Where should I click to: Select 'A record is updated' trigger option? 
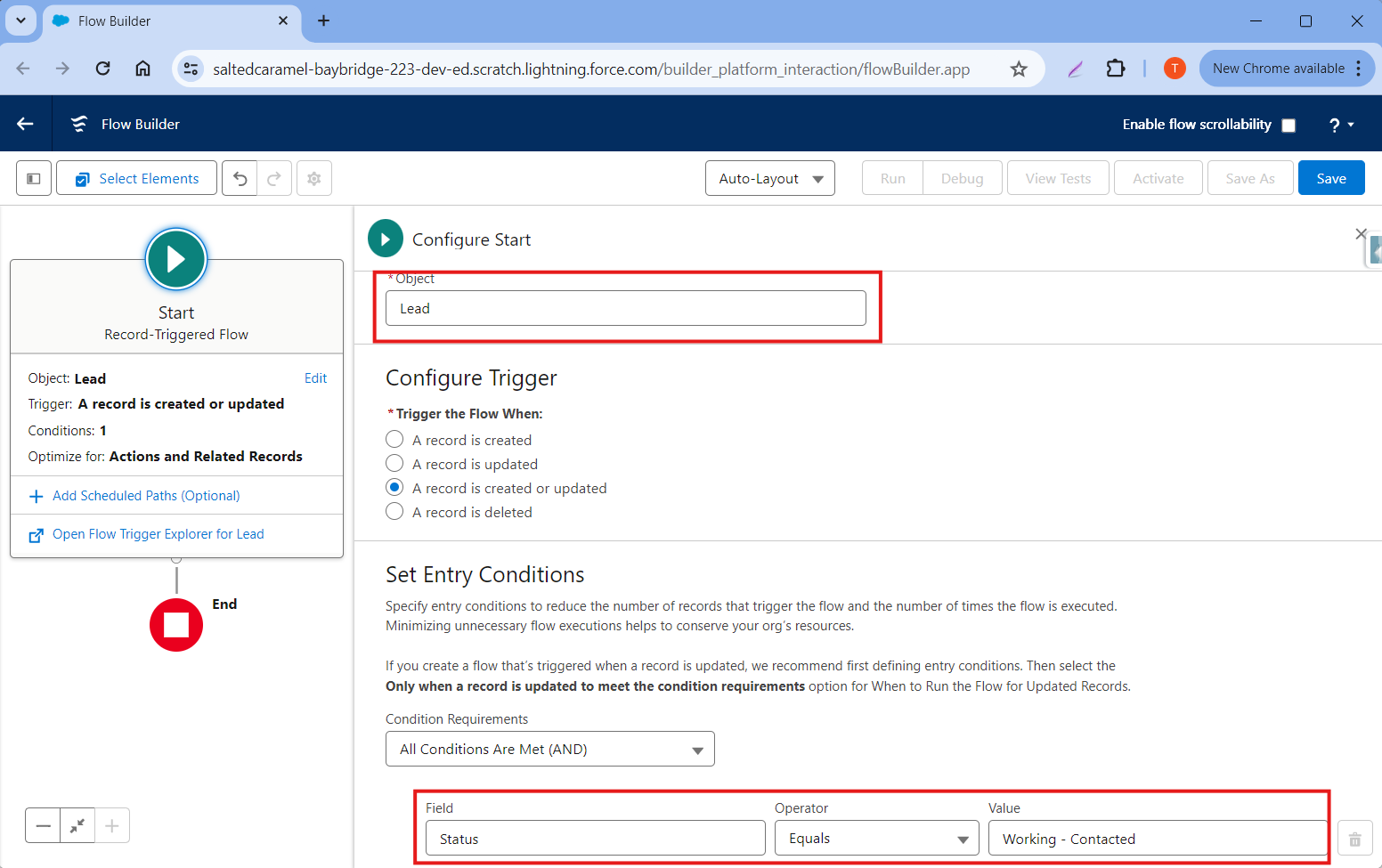[394, 463]
